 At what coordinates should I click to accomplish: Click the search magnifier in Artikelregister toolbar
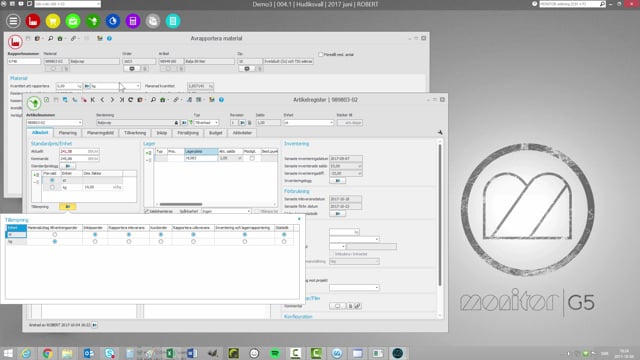153,100
